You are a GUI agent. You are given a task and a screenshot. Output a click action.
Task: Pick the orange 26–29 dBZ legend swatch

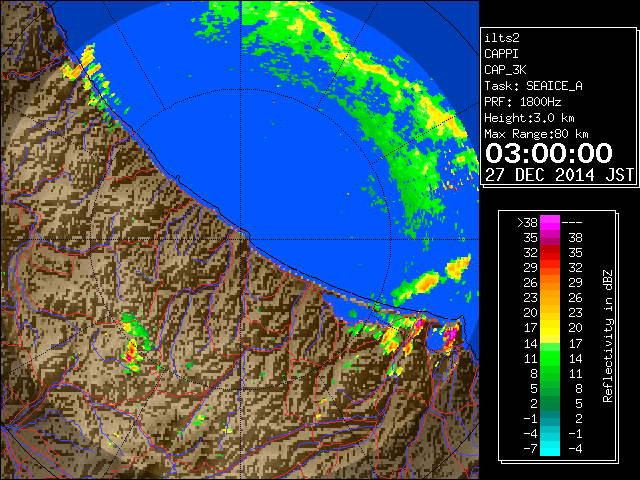coord(550,282)
